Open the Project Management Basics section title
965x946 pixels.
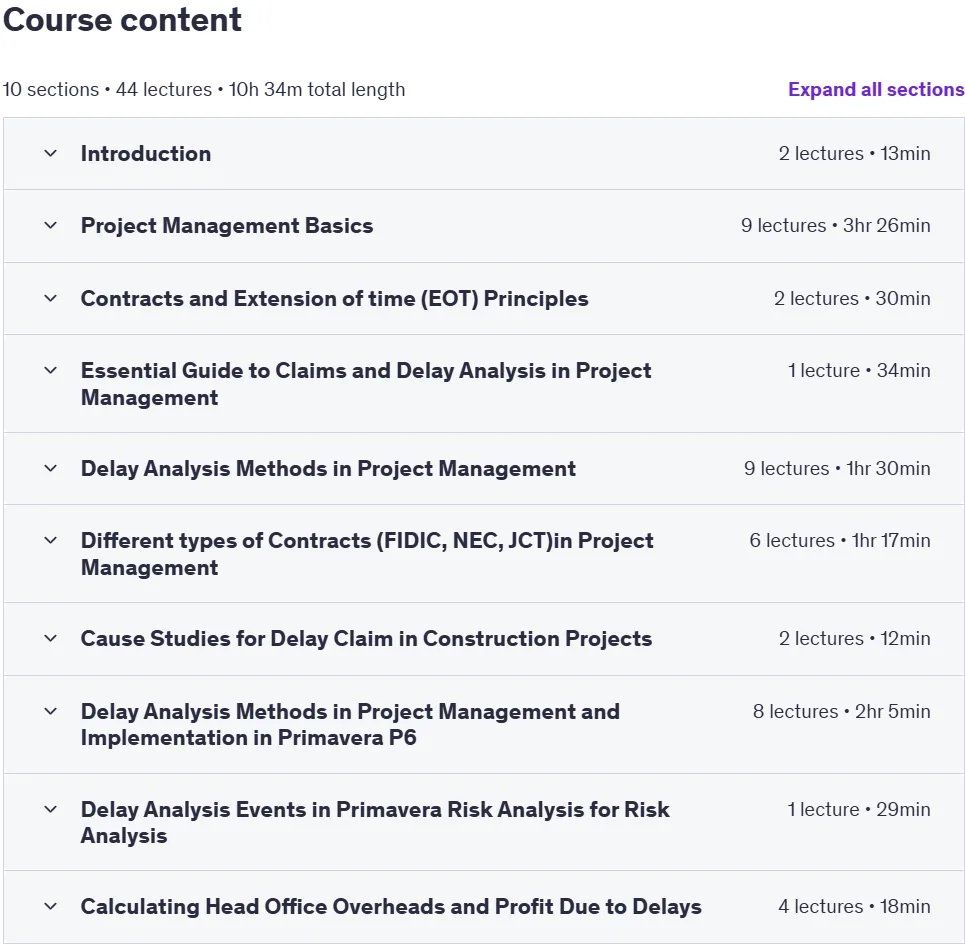[227, 225]
